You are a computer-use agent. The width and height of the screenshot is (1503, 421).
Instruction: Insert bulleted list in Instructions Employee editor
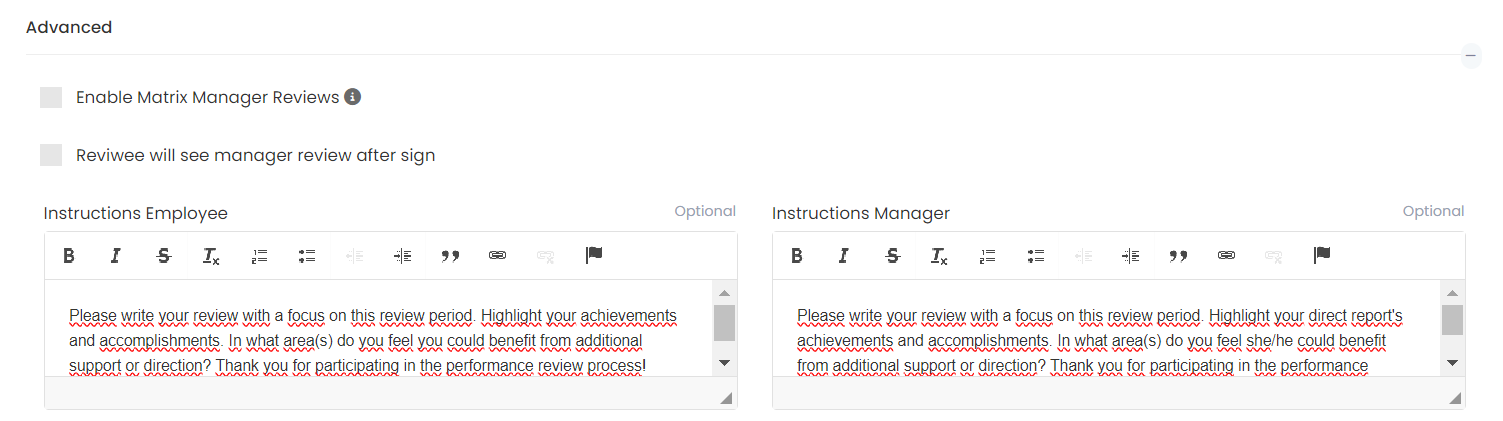[307, 256]
